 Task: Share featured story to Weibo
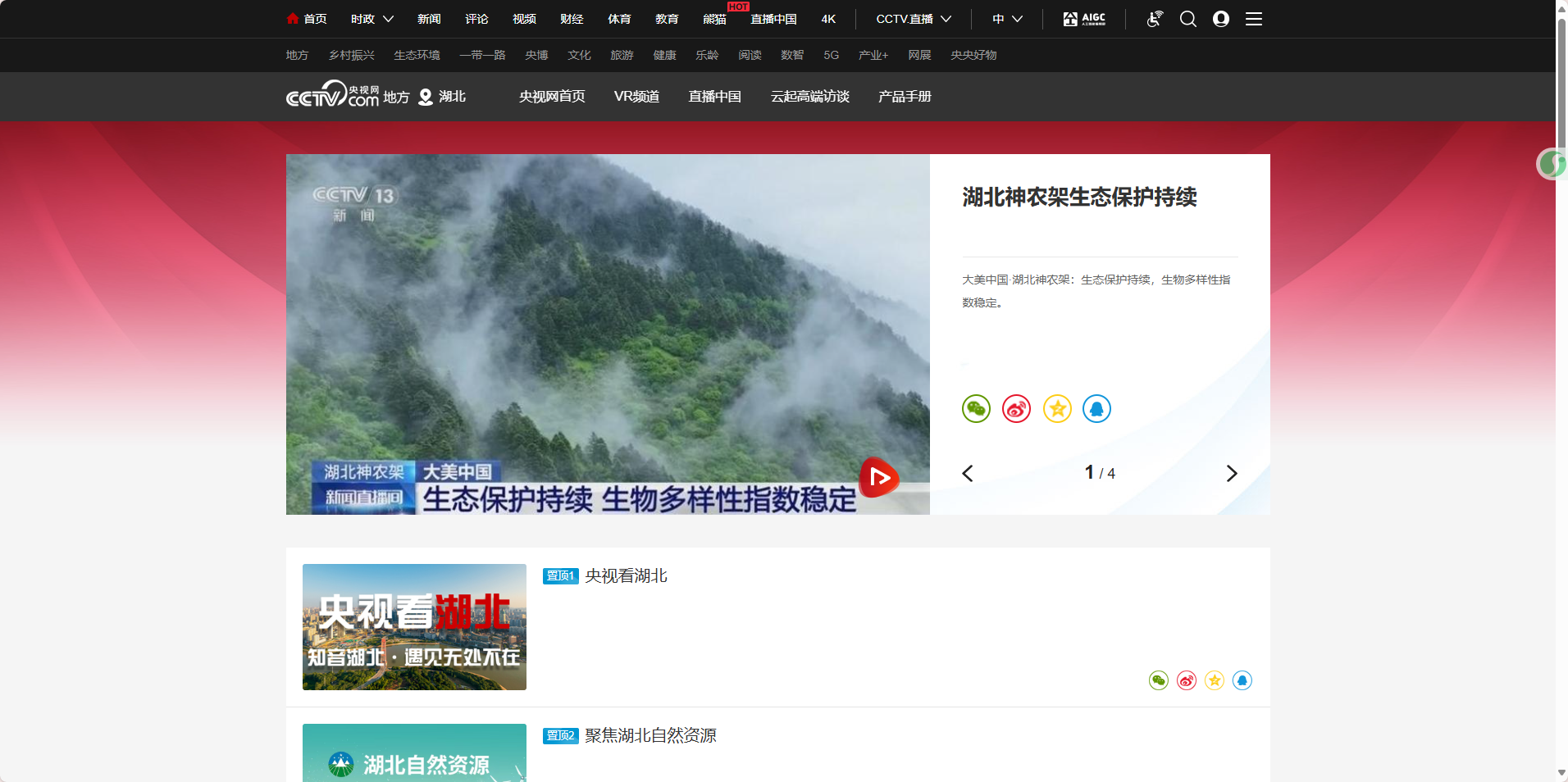[x=1017, y=408]
